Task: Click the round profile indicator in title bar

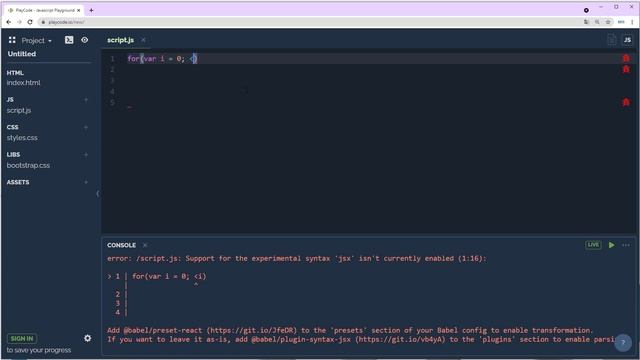Action: (x=586, y=10)
